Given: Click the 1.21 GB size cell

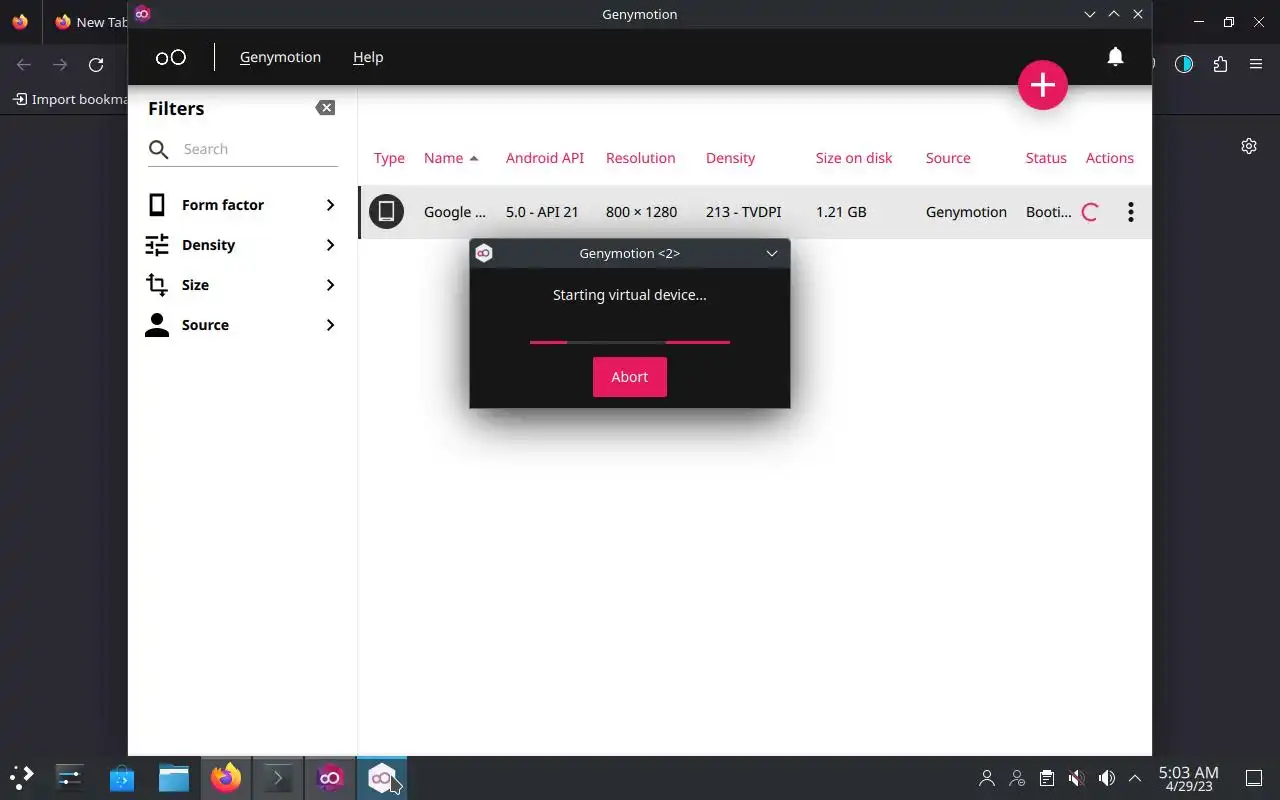Looking at the screenshot, I should (x=841, y=212).
